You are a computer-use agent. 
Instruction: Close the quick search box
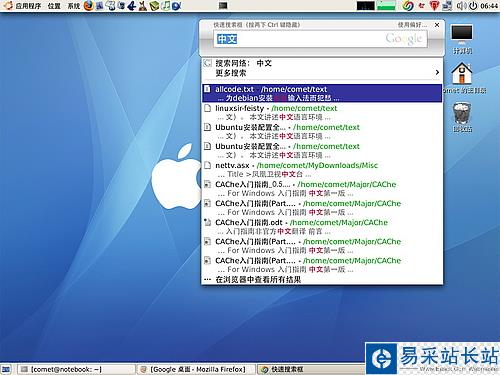click(x=437, y=25)
